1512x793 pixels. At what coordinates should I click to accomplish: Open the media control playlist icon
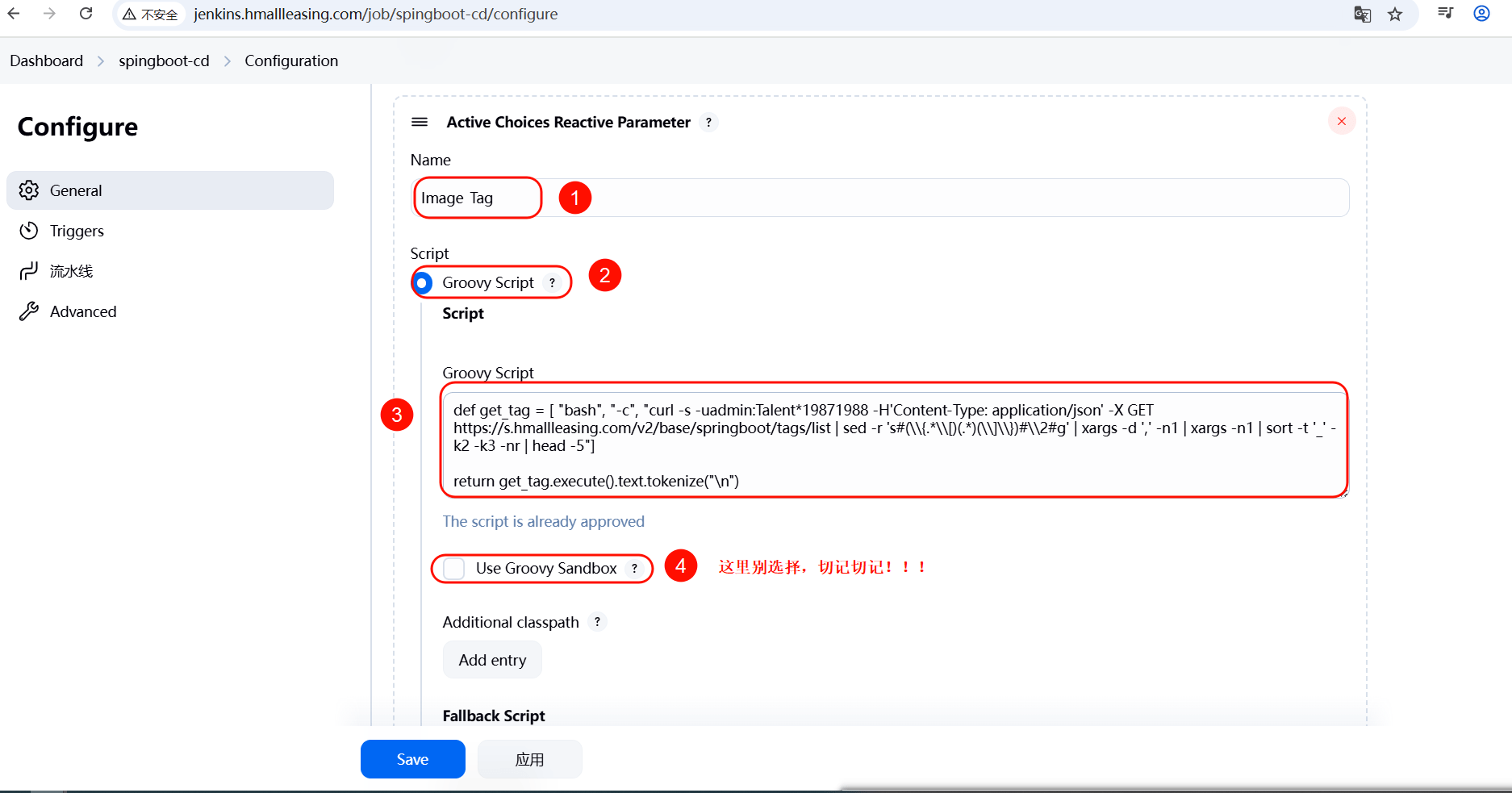coord(1445,14)
